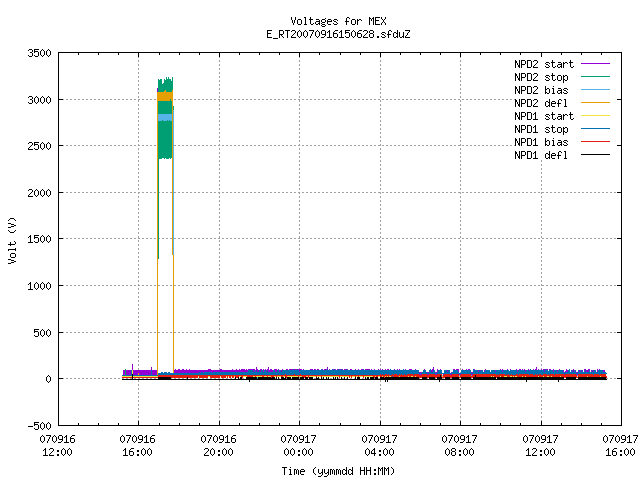Select the 'NPD2 start' legend label
Viewport: 640px width, 480px height.
pyautogui.click(x=544, y=64)
